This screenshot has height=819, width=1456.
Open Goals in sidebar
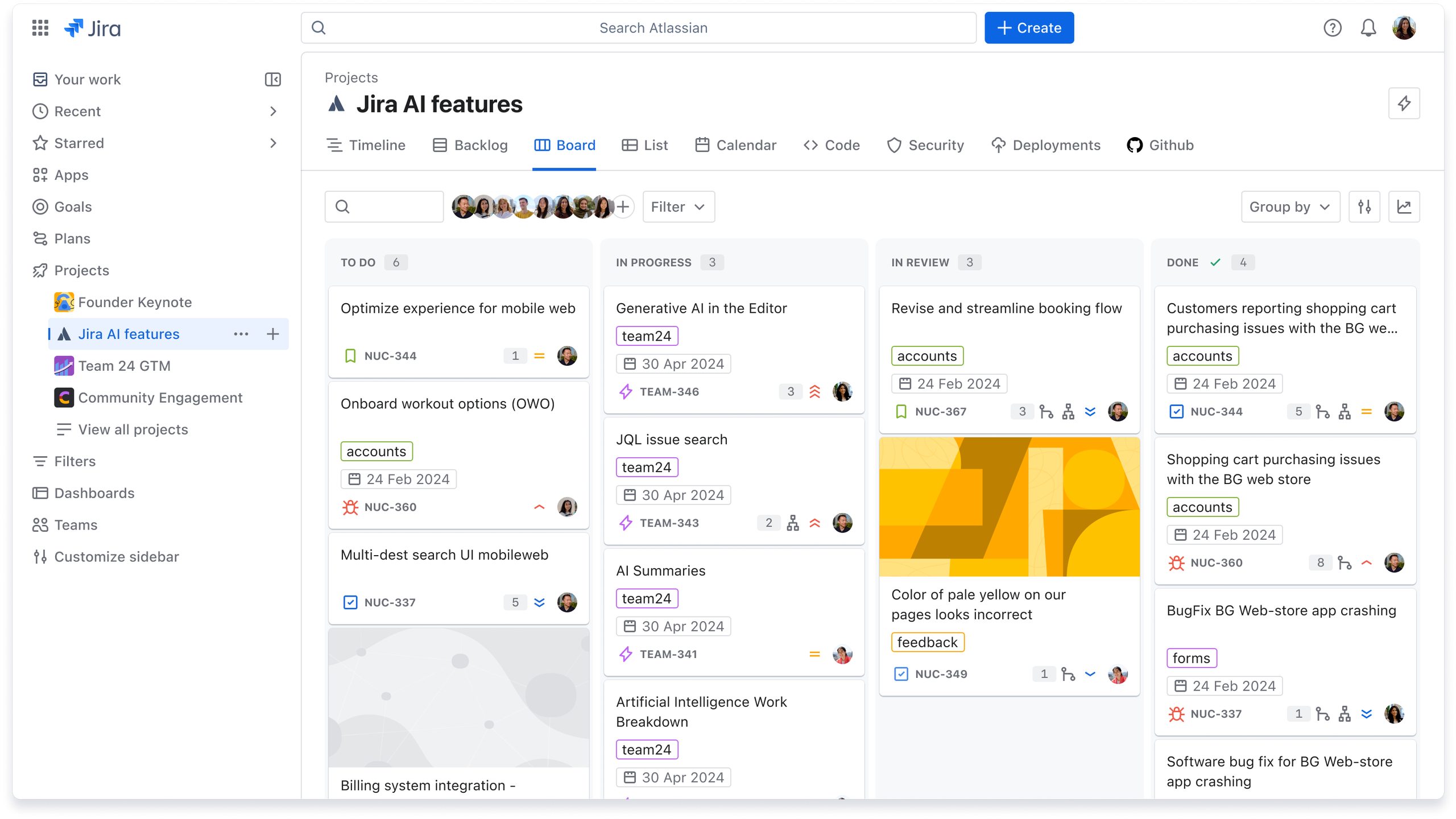(62, 206)
